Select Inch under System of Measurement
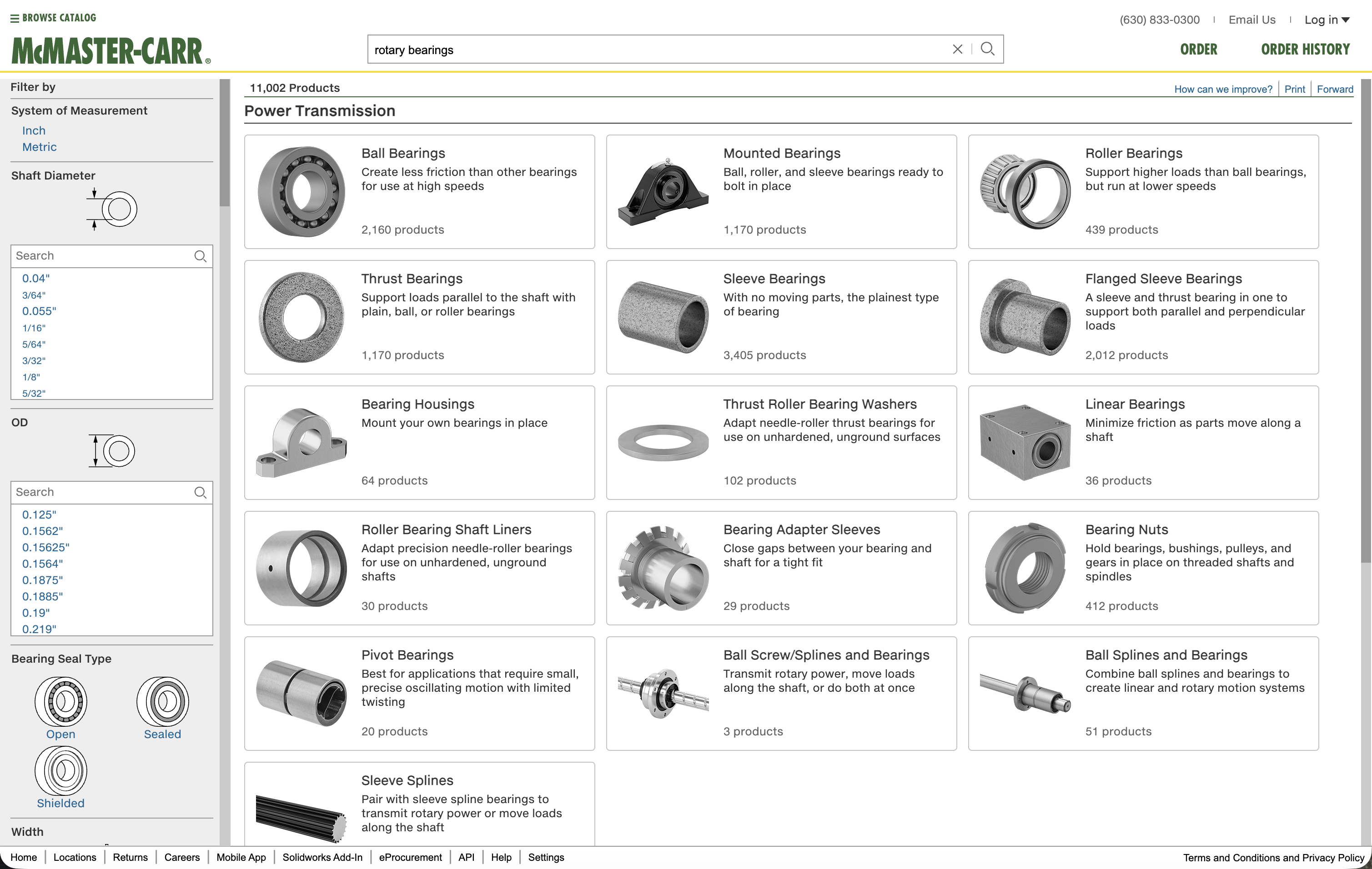 click(33, 130)
